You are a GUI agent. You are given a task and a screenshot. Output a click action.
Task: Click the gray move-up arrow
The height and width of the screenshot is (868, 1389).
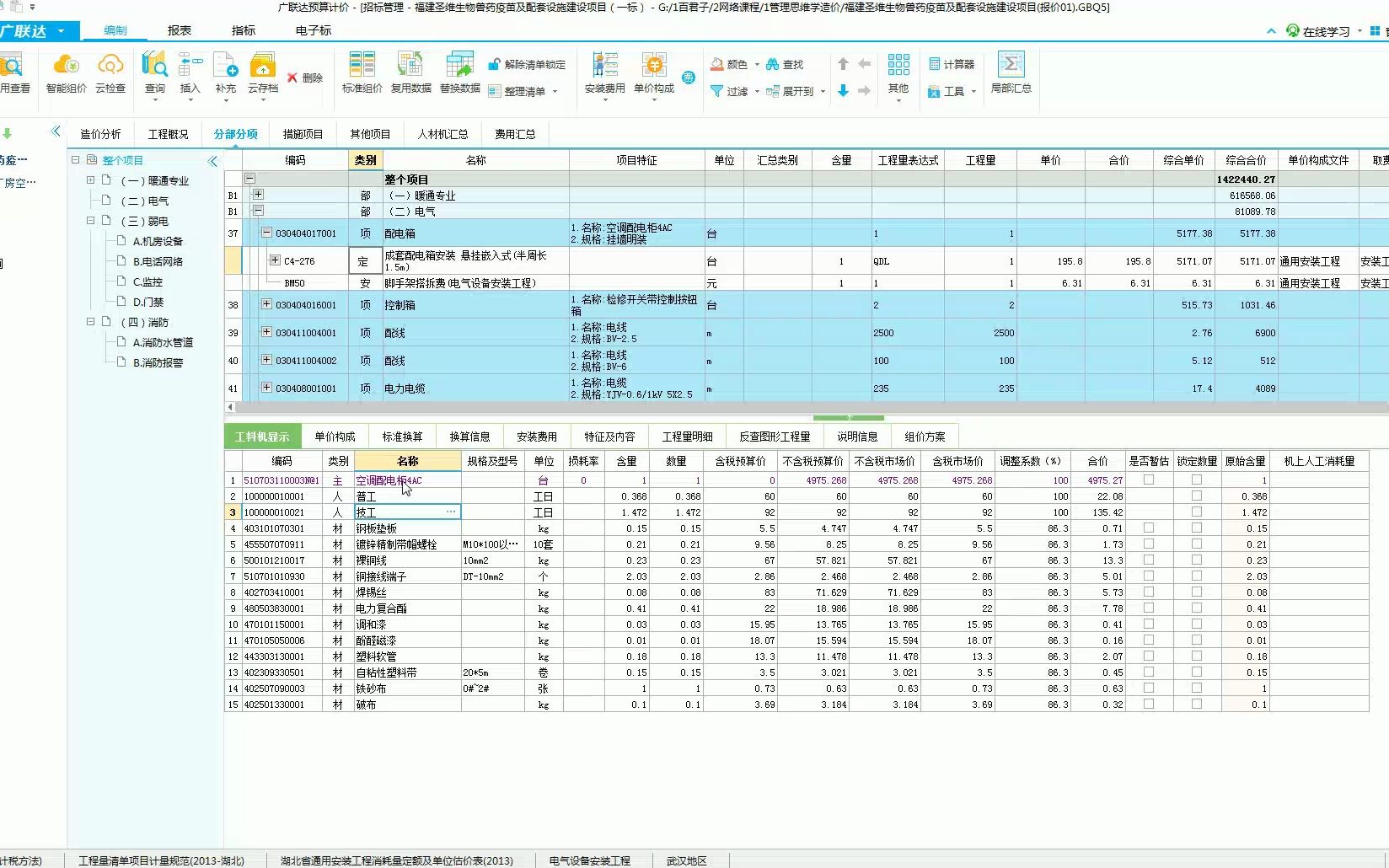(843, 64)
